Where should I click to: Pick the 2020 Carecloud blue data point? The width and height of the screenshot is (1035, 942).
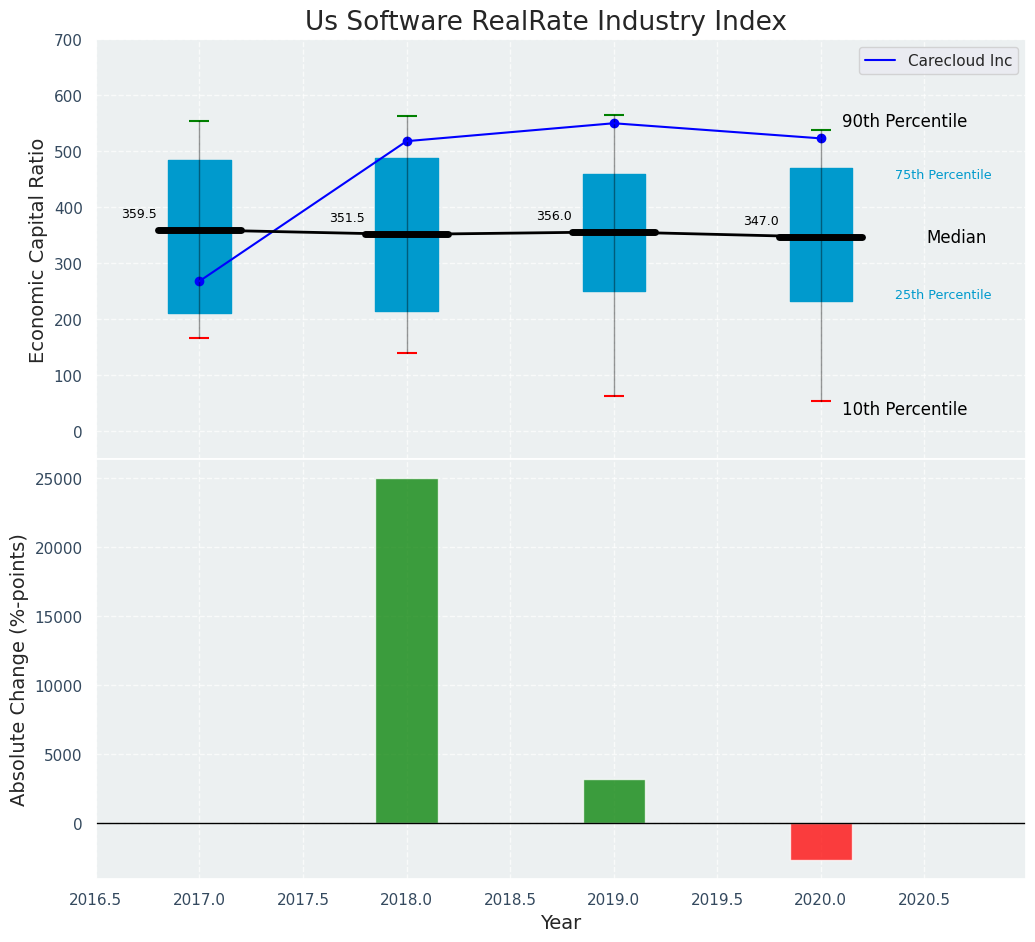[821, 138]
